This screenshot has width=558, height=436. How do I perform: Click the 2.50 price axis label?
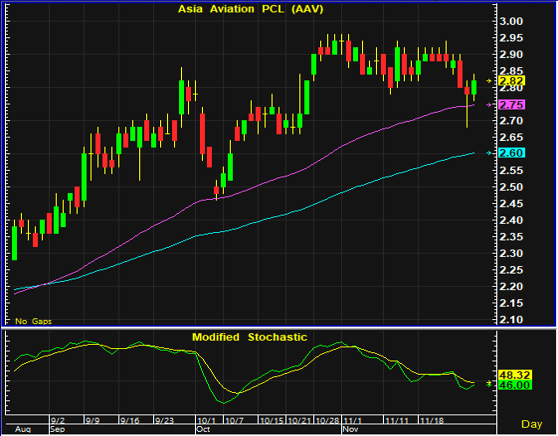(511, 187)
